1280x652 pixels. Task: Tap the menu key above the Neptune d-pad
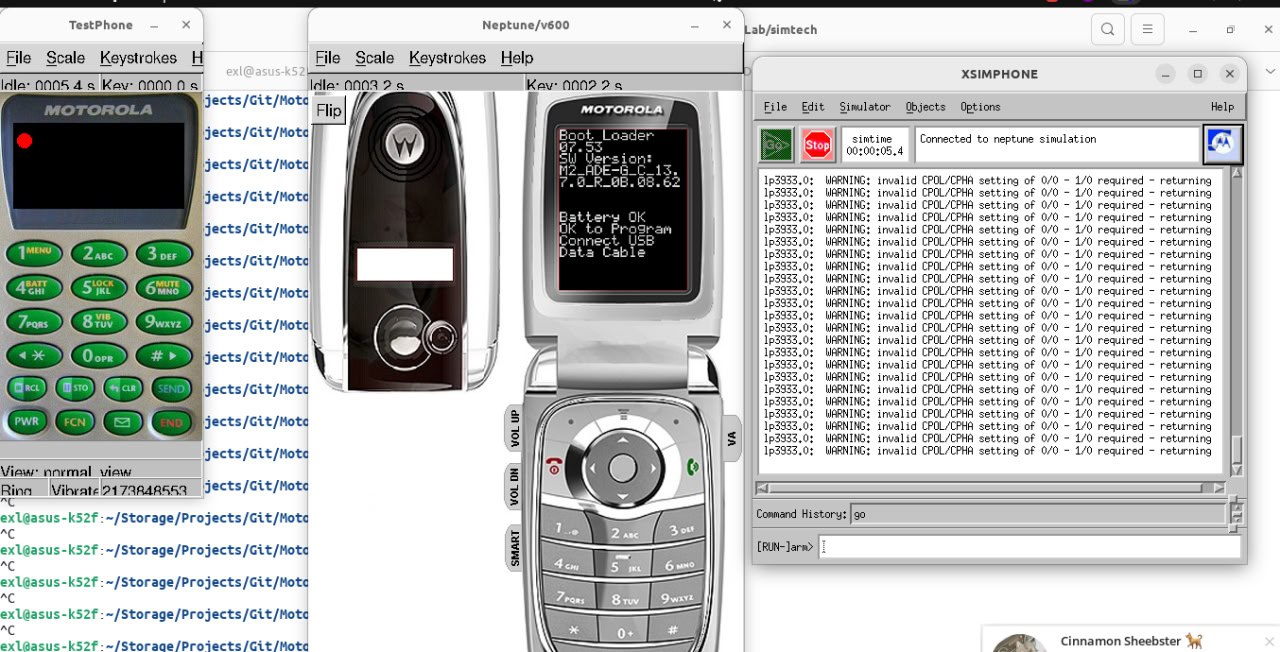[x=623, y=413]
